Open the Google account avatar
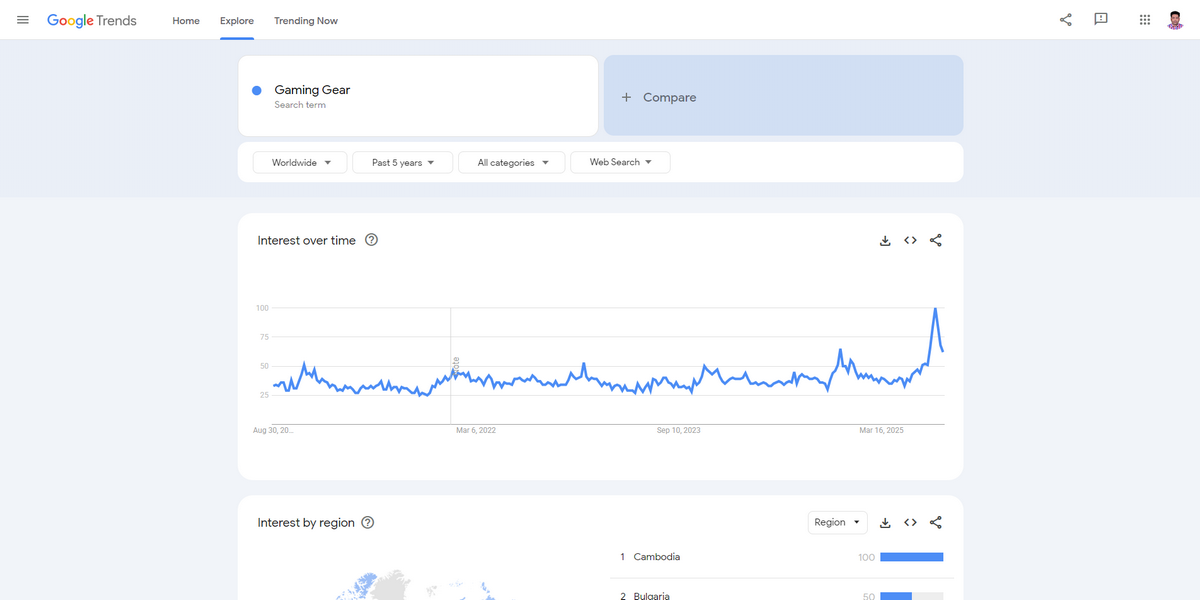The image size is (1200, 600). pos(1176,20)
